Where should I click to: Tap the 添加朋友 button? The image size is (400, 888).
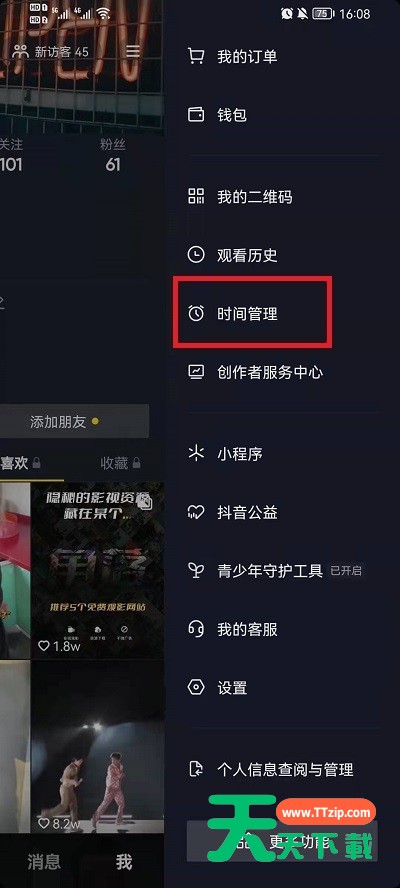pyautogui.click(x=74, y=422)
